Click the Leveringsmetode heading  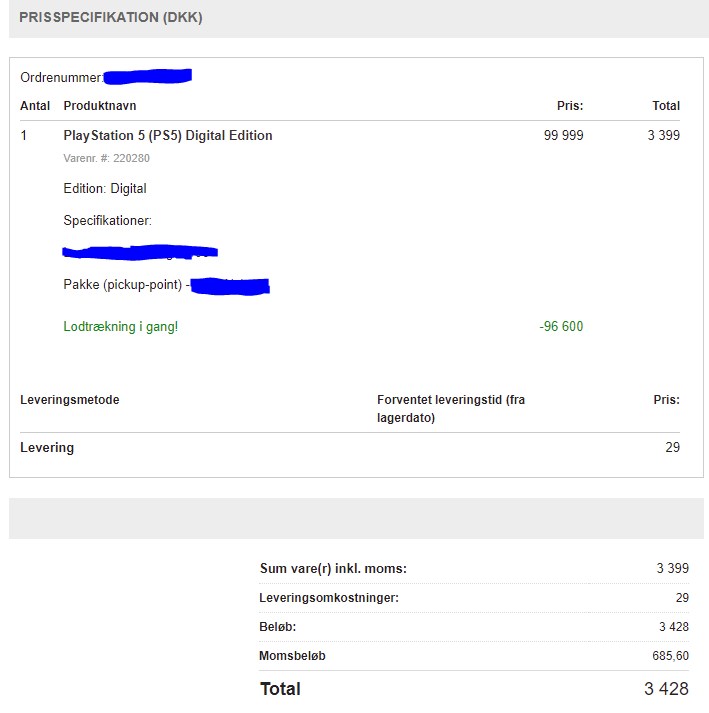pos(69,400)
